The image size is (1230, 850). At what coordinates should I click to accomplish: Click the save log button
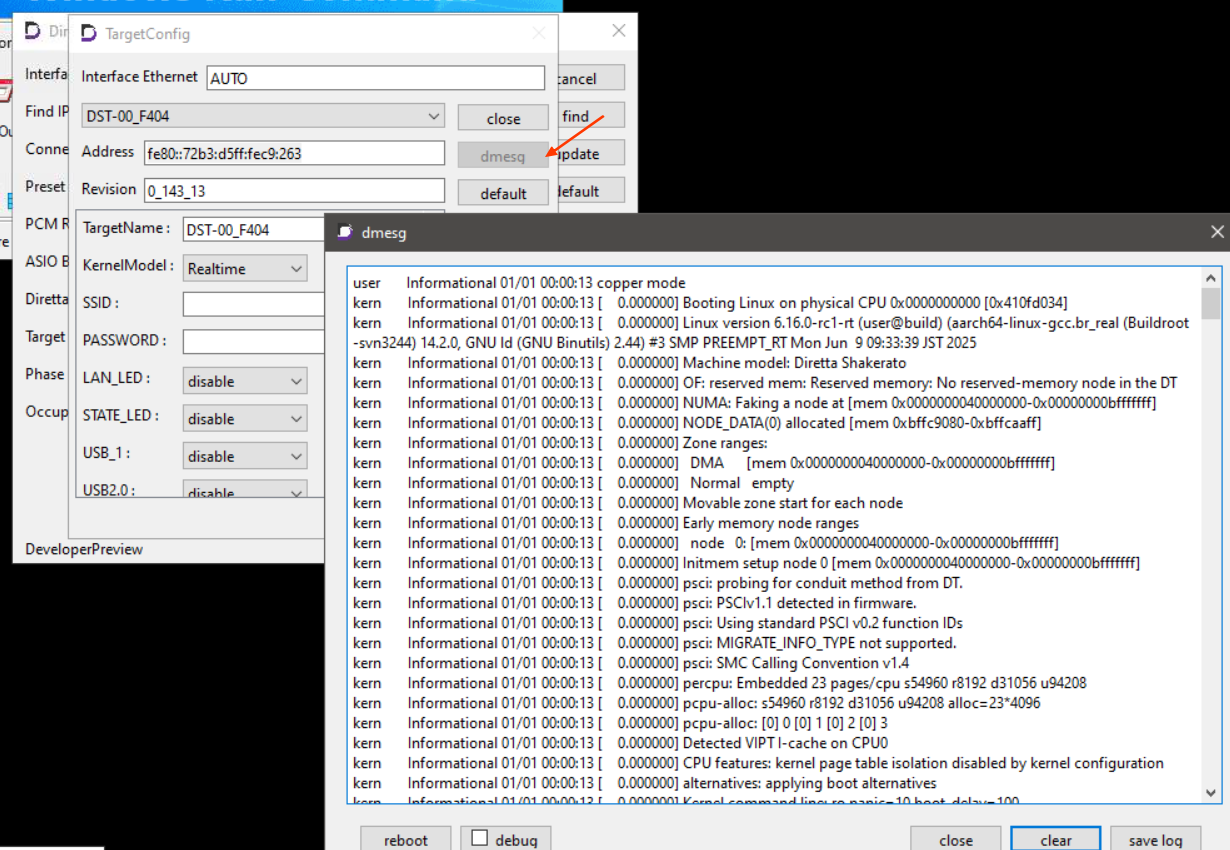tap(1155, 840)
